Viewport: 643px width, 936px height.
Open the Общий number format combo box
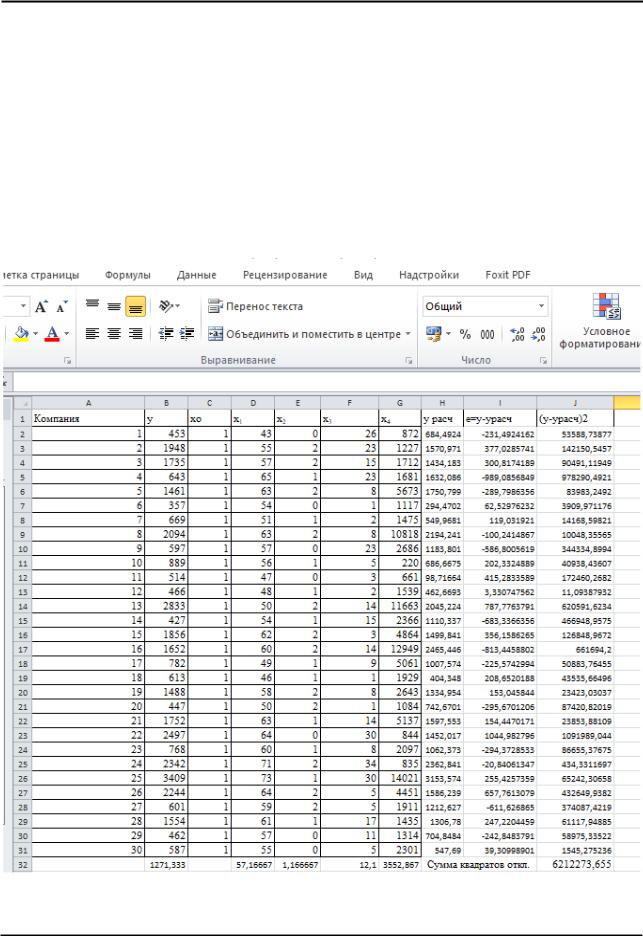tap(484, 306)
